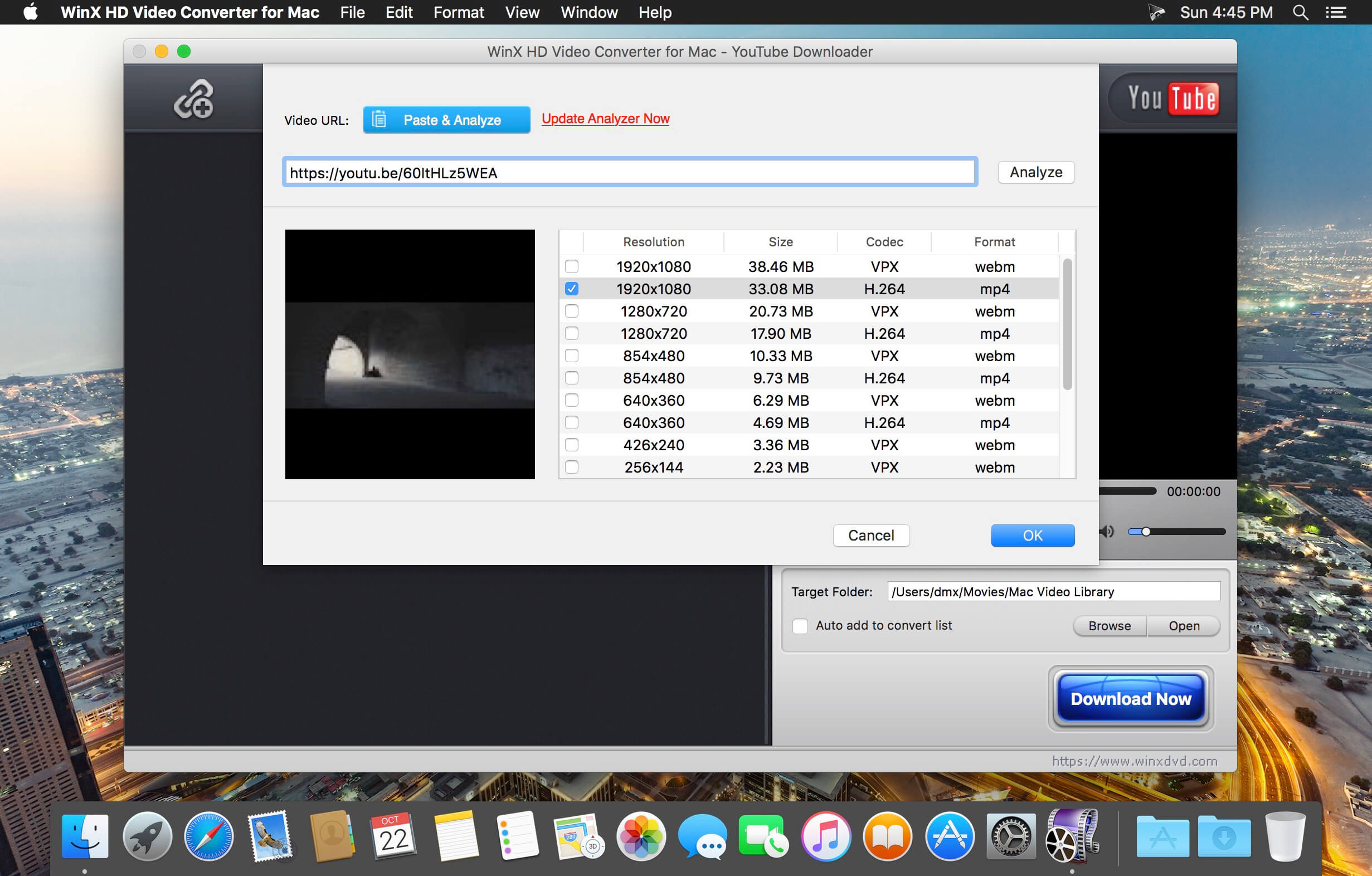Click Browse target folder button
The height and width of the screenshot is (876, 1372).
(1109, 624)
